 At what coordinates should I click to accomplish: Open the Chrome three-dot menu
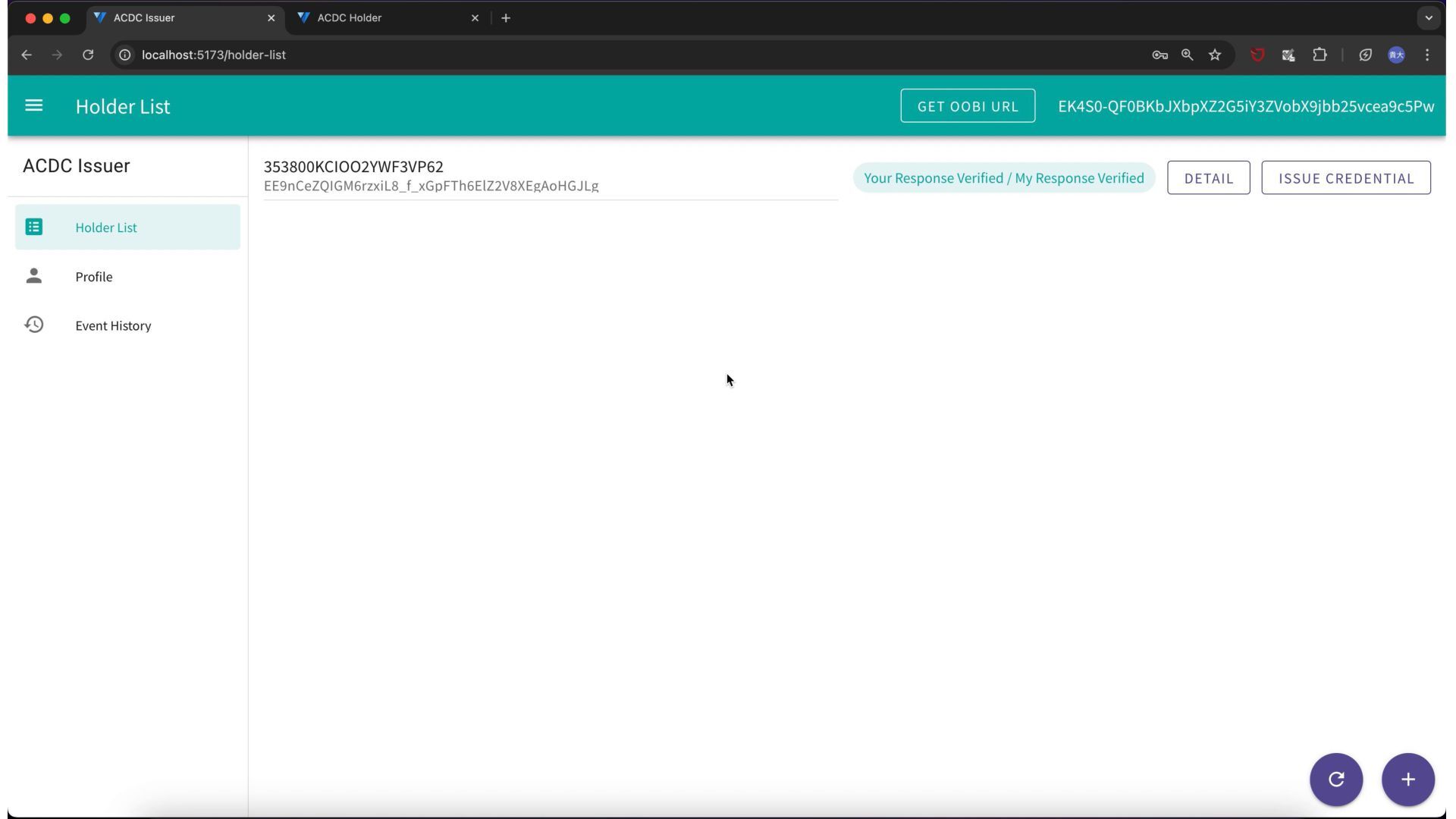[1427, 55]
